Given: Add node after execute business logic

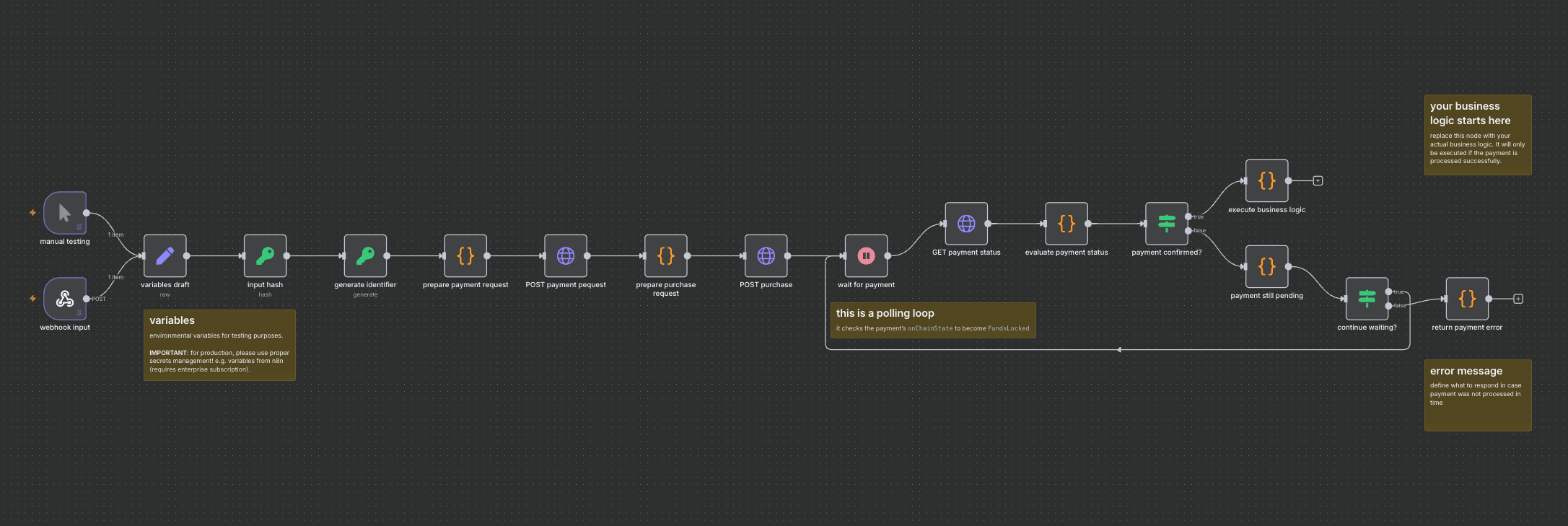Looking at the screenshot, I should (1318, 181).
